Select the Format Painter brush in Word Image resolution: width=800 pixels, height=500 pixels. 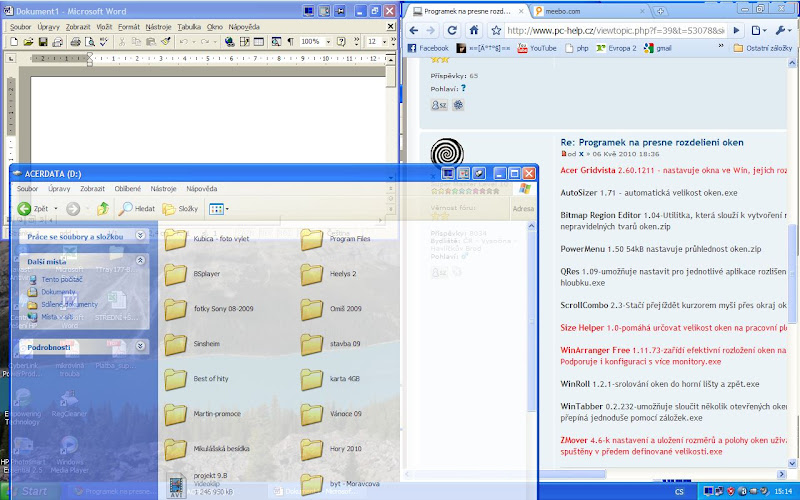(x=165, y=42)
